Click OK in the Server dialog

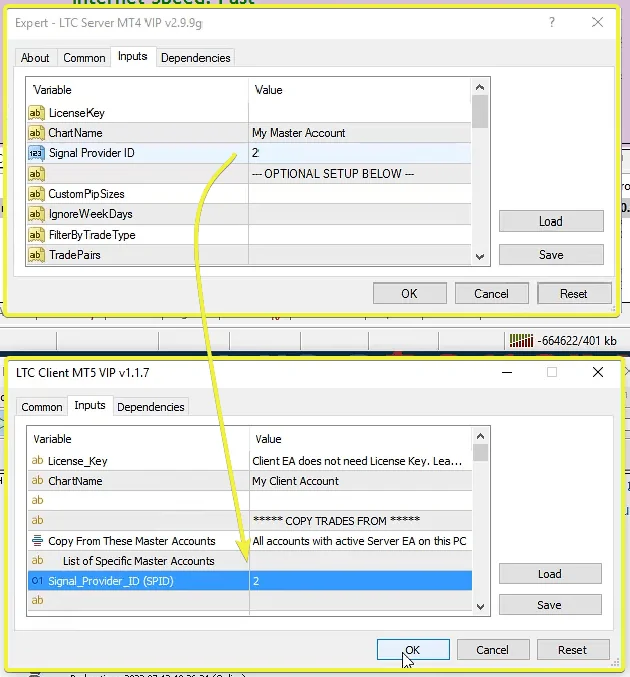pos(409,294)
